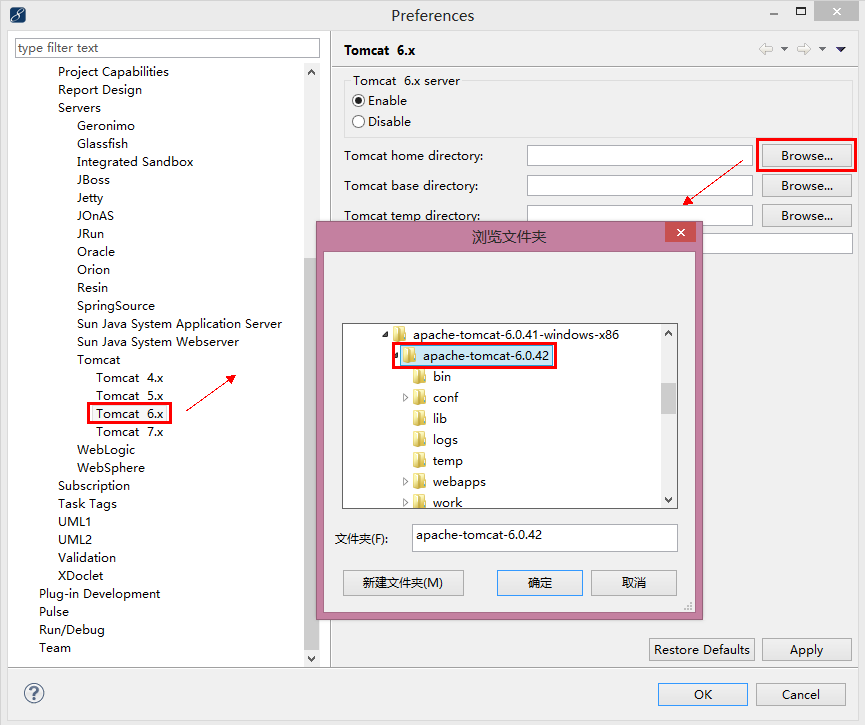Click the bin folder icon
Image resolution: width=865 pixels, height=725 pixels.
click(x=419, y=377)
